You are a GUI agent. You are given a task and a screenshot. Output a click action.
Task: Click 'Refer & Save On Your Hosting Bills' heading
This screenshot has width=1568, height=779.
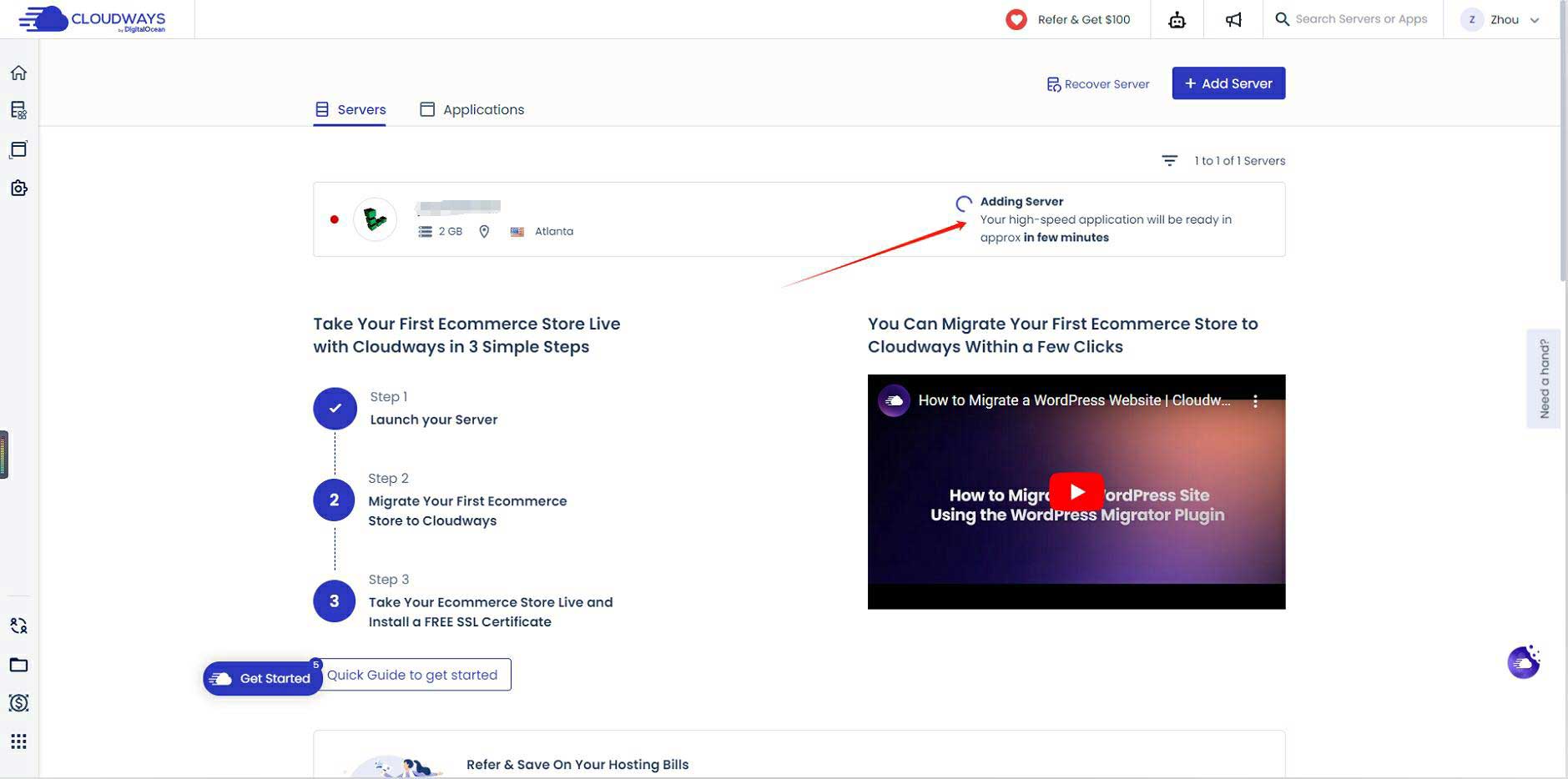pos(577,765)
